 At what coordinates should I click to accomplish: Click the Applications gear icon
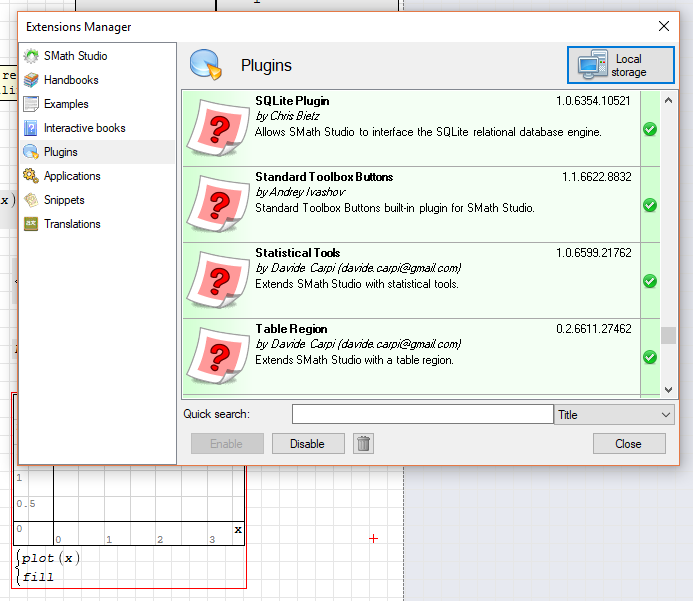[31, 176]
